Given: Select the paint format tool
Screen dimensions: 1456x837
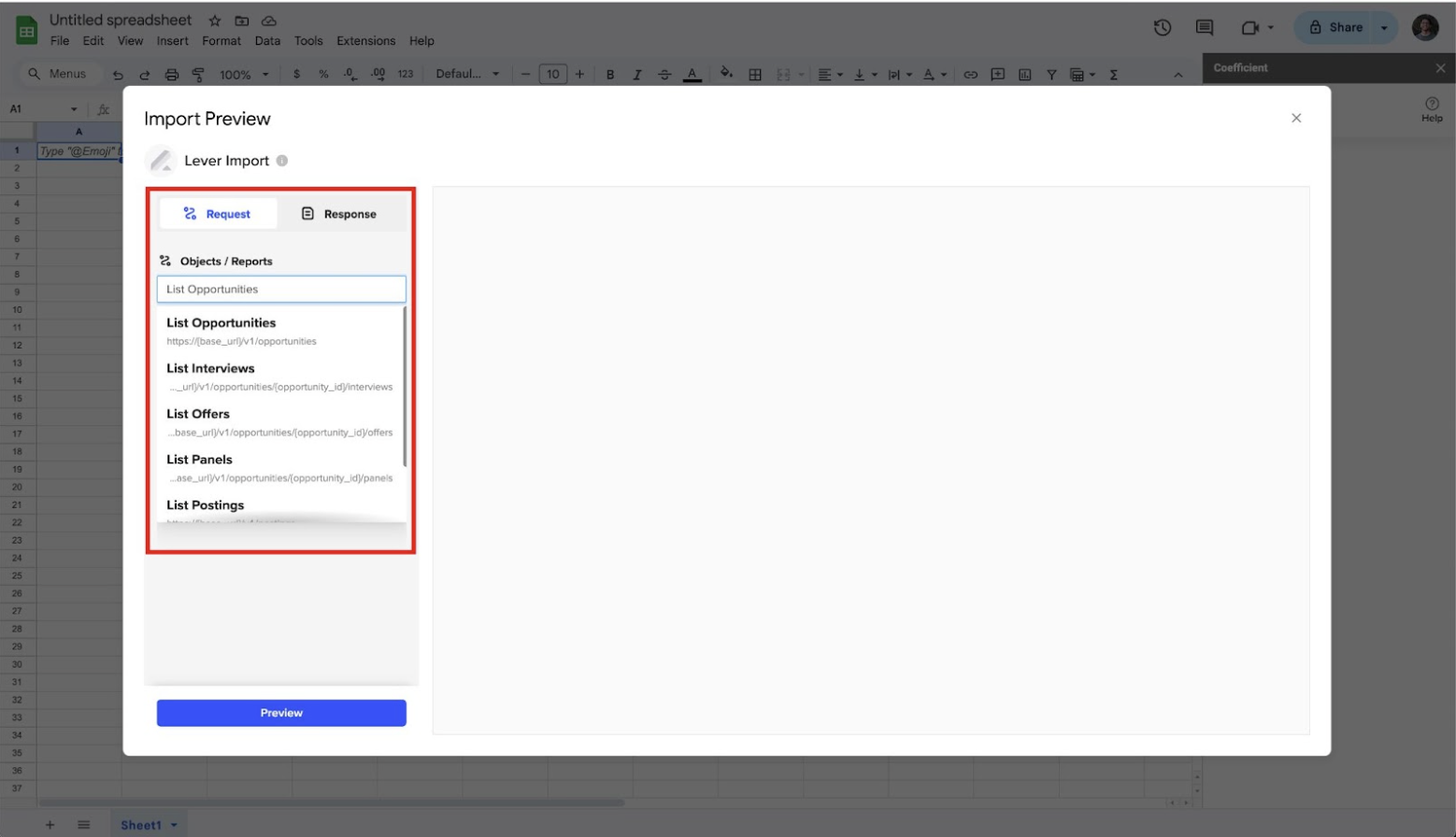Looking at the screenshot, I should click(198, 75).
